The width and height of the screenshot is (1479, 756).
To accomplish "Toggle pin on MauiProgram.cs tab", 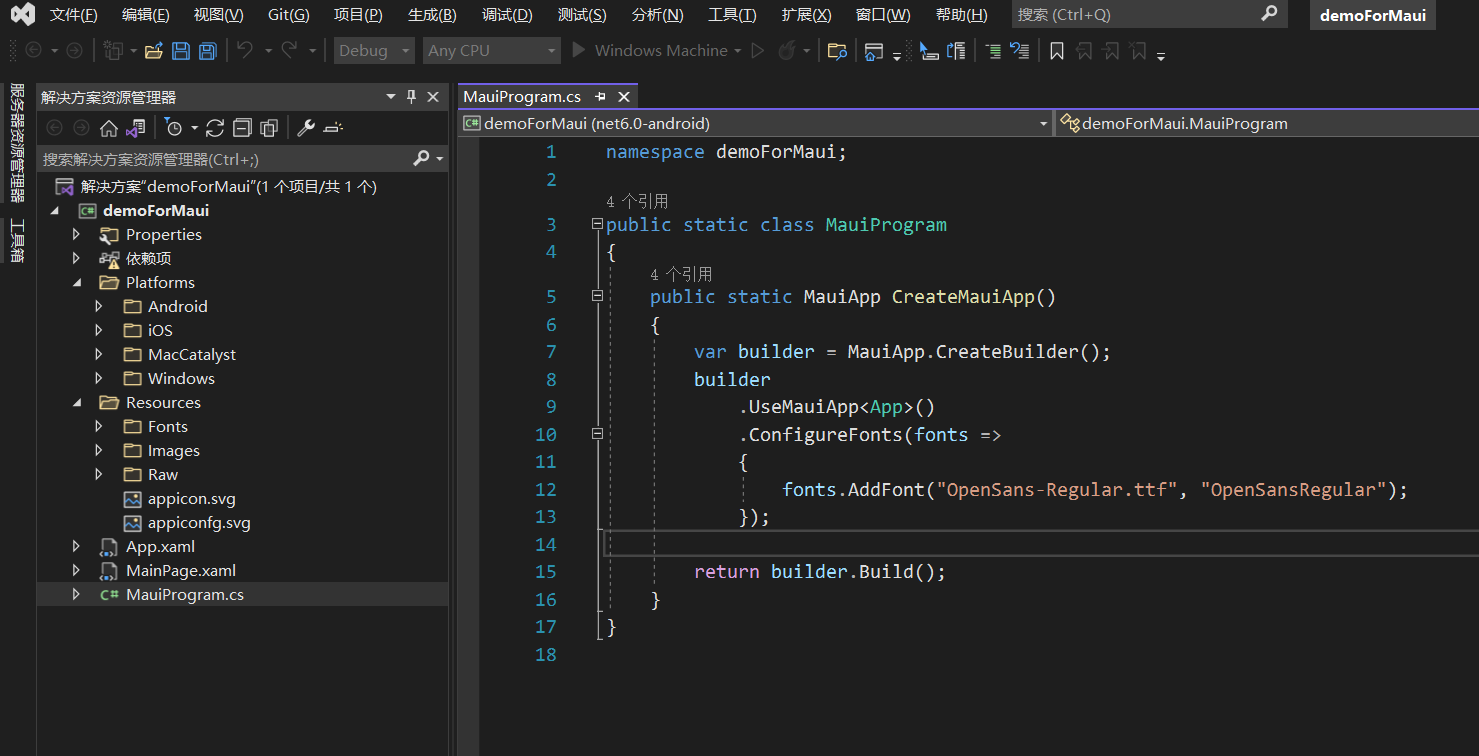I will tap(601, 97).
